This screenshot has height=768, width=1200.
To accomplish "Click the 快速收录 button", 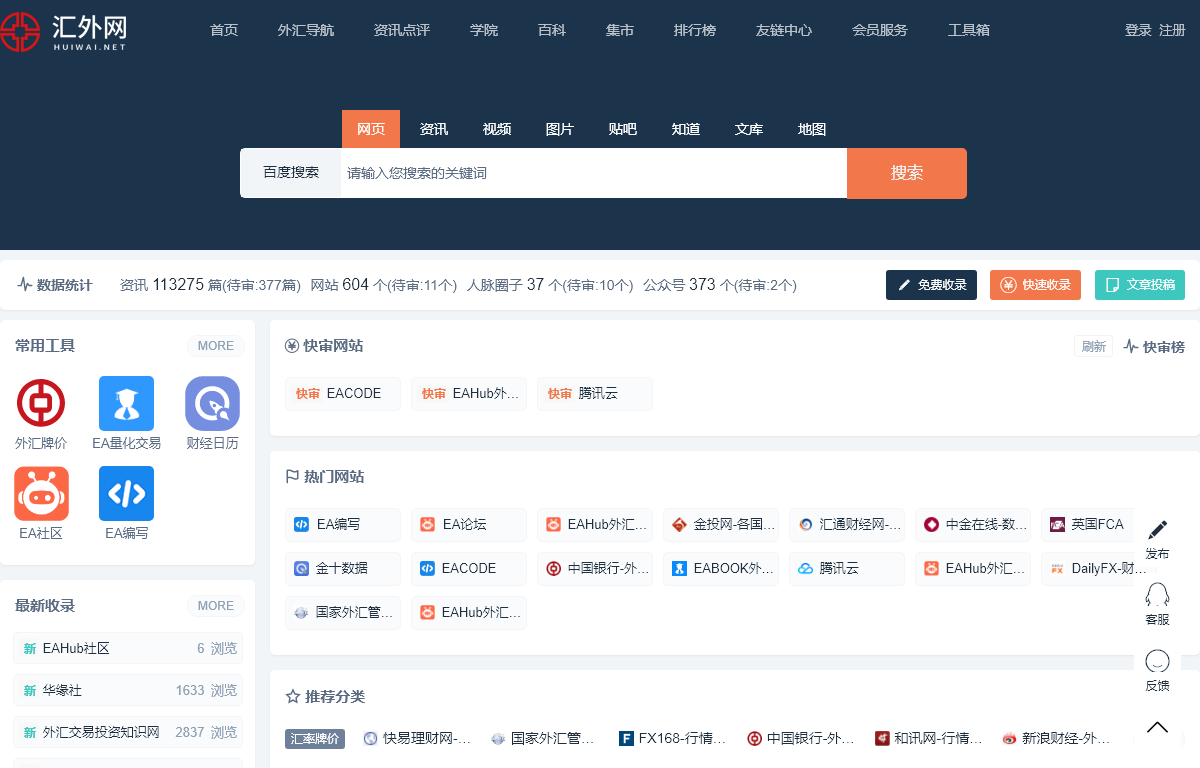I will click(1036, 285).
